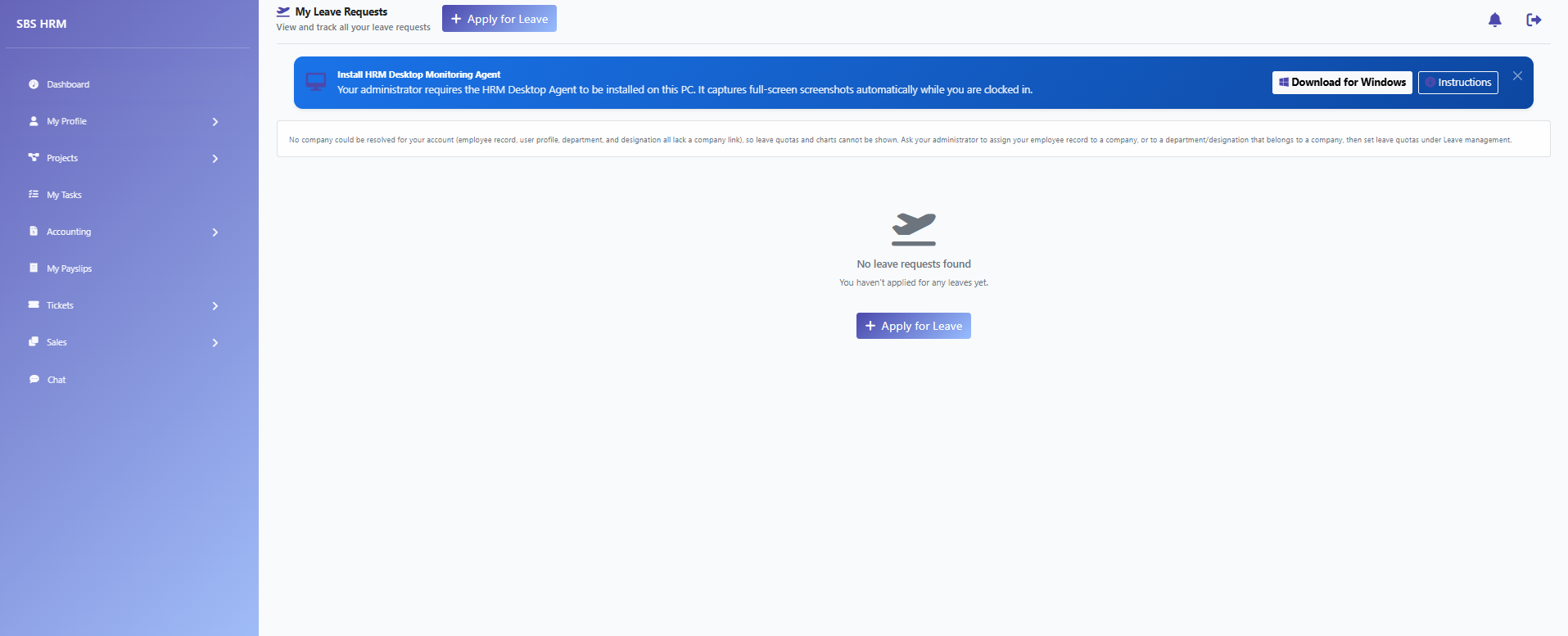Viewport: 1568px width, 636px height.
Task: Click SBS HRM brand title
Action: [42, 24]
